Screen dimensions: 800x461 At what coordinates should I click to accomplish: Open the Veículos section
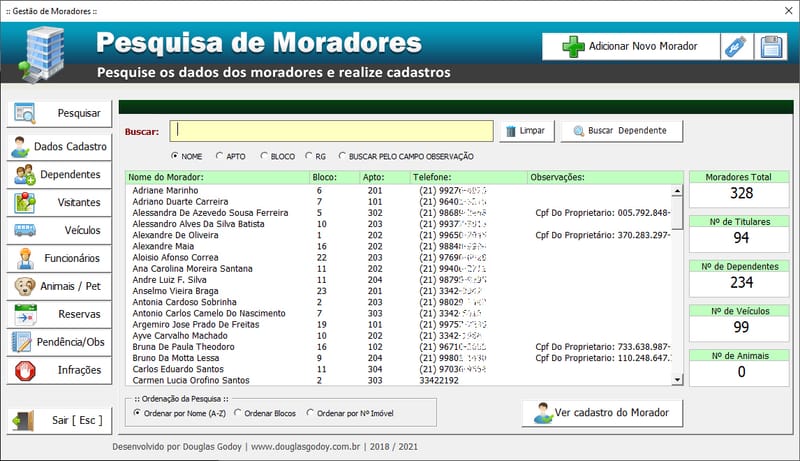59,230
